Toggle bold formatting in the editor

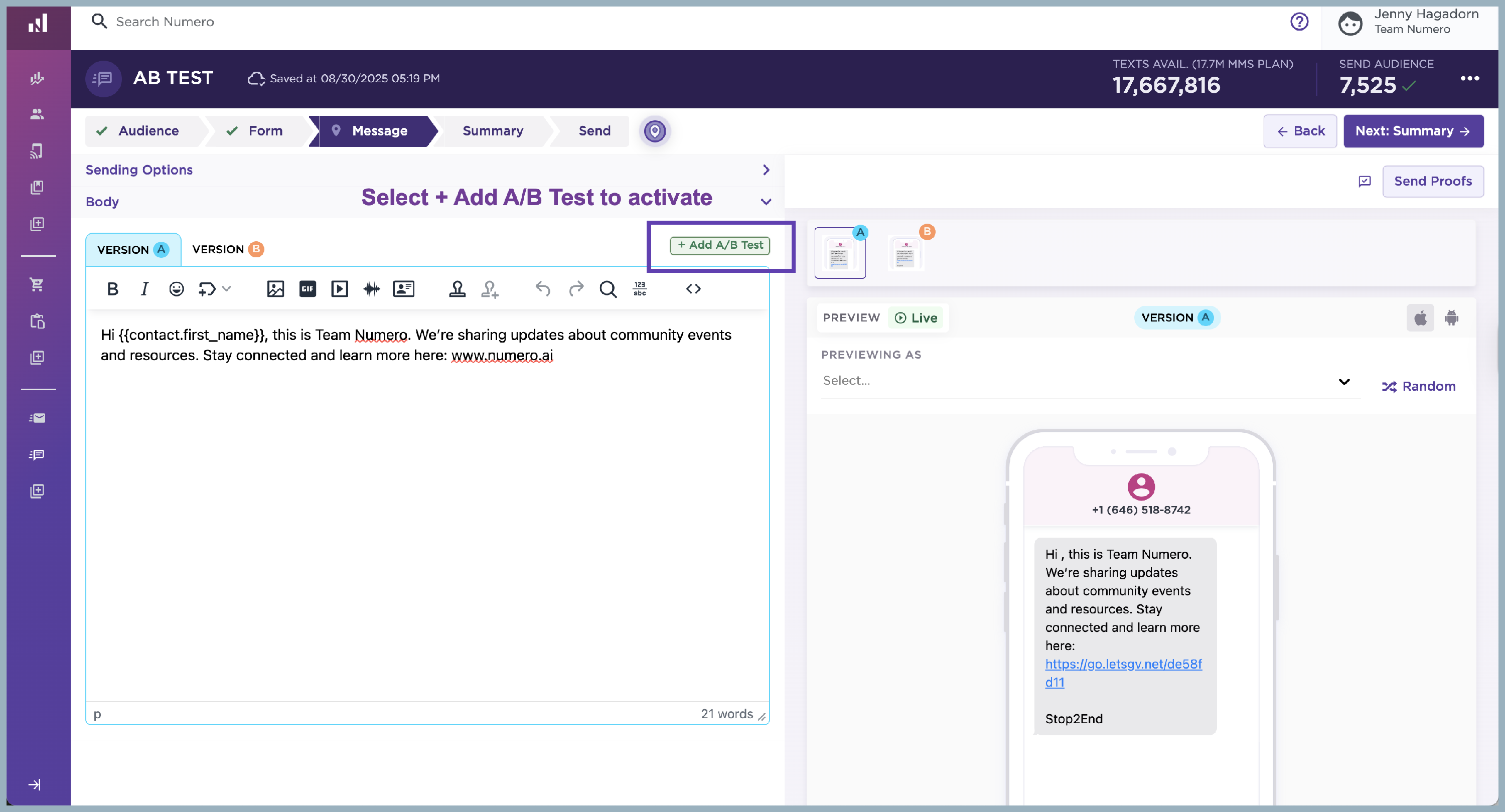click(113, 288)
